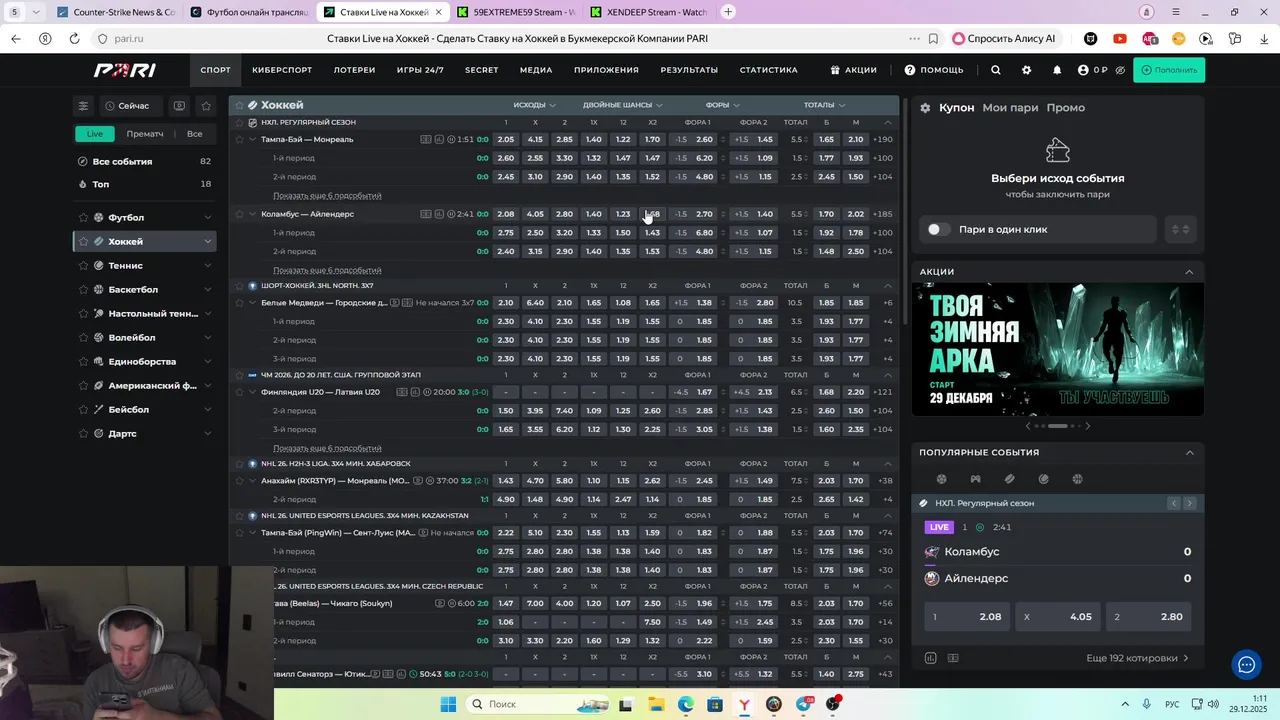The width and height of the screenshot is (1280, 720).
Task: Open the Твоя зимняя арка promo banner
Action: pyautogui.click(x=1057, y=349)
